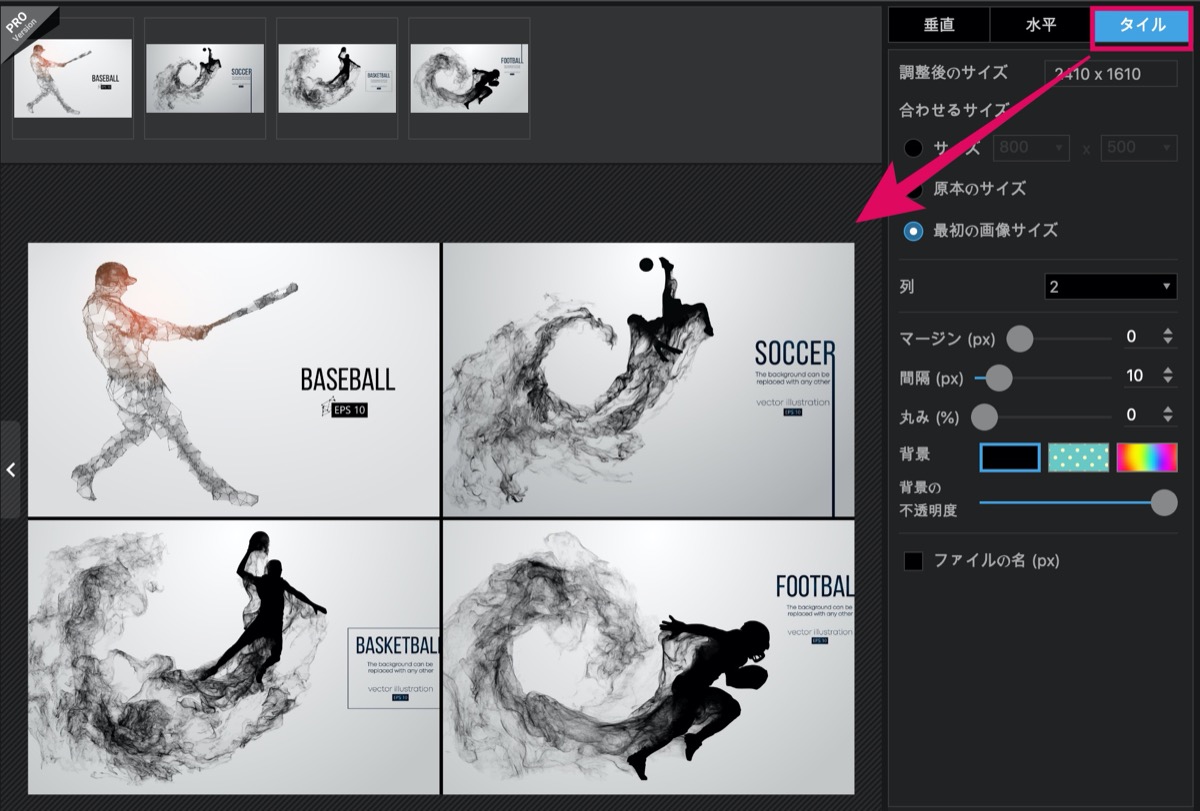1200x811 pixels.
Task: Click the 間隔 (px) slider handle
Action: tap(999, 377)
